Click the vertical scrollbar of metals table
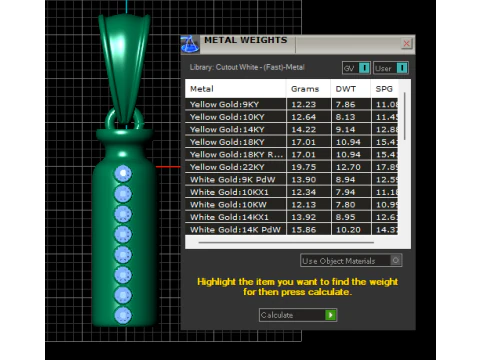This screenshot has height=360, width=480. coord(405,116)
